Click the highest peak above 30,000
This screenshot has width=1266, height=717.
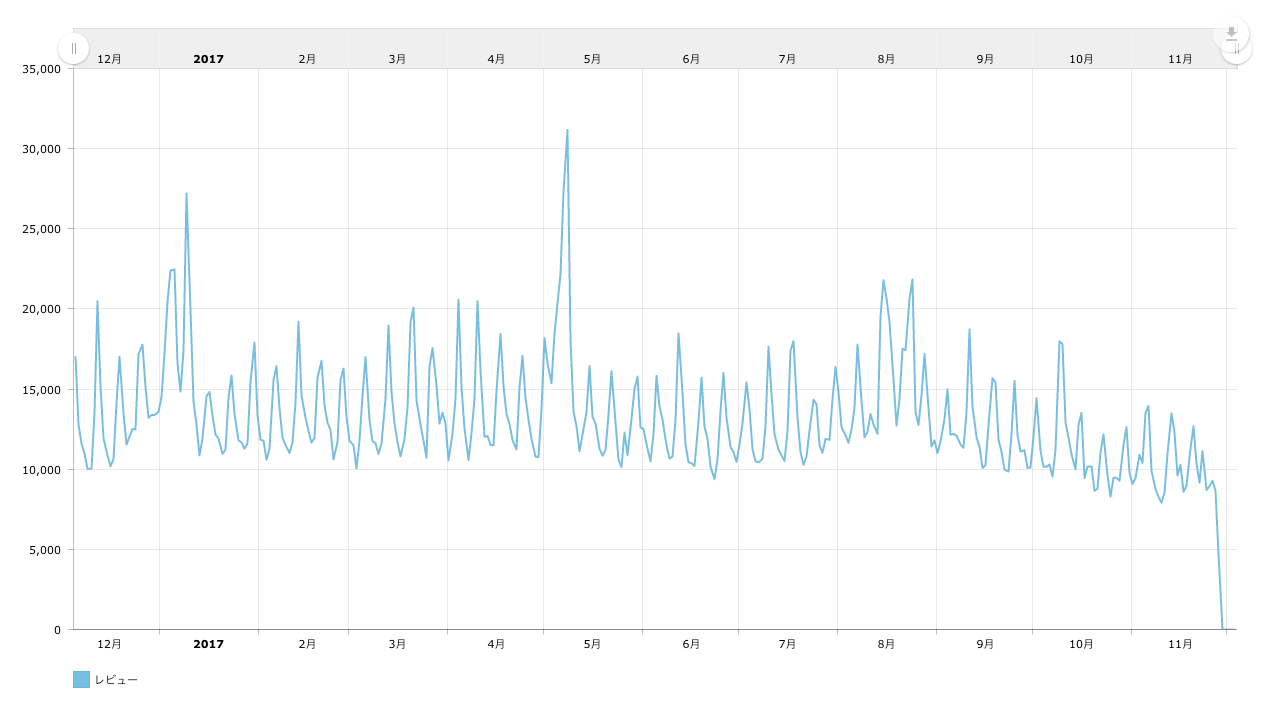click(567, 130)
